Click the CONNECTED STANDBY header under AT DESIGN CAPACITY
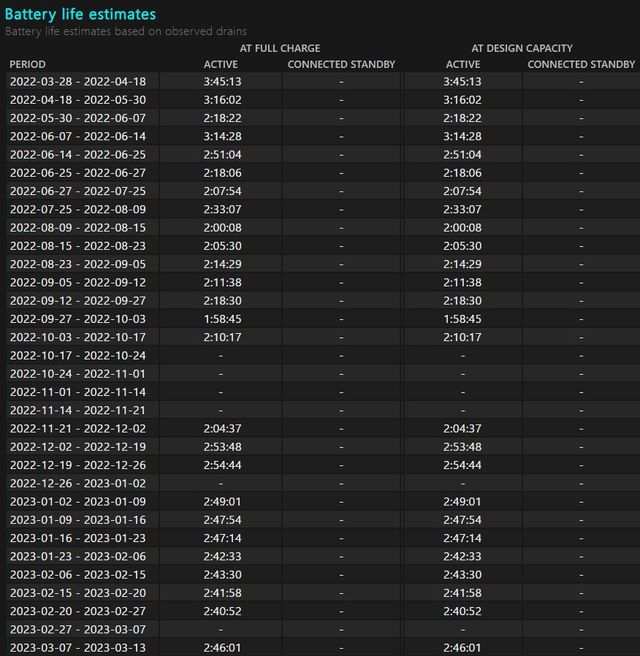 pyautogui.click(x=581, y=65)
